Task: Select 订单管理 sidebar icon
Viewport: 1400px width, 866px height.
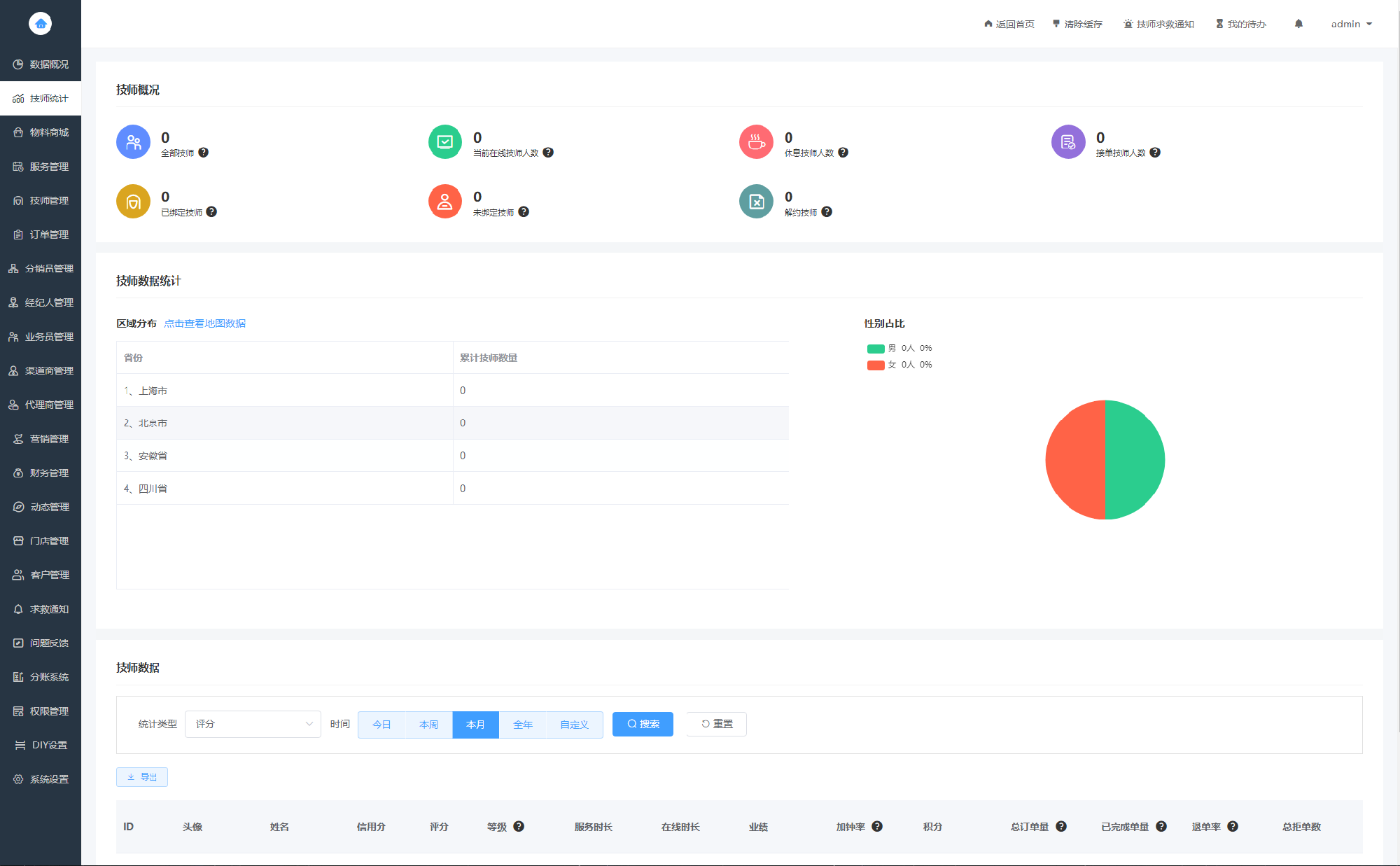Action: coord(18,234)
